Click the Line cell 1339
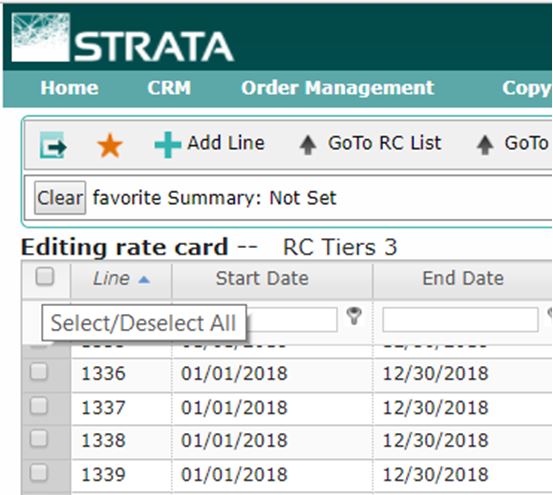 pyautogui.click(x=103, y=474)
